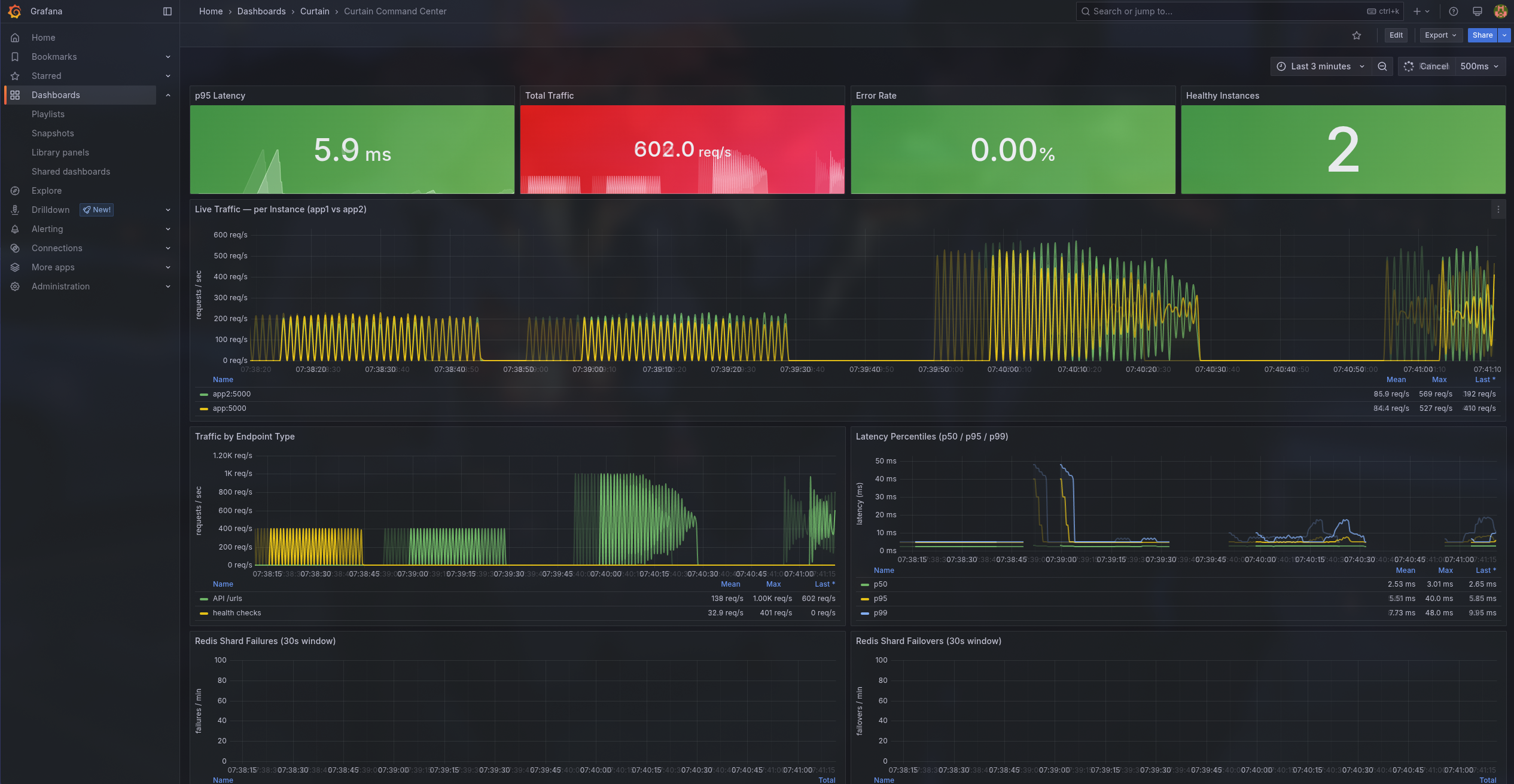The width and height of the screenshot is (1514, 784).
Task: Click the Grafana logo icon
Action: [x=15, y=11]
